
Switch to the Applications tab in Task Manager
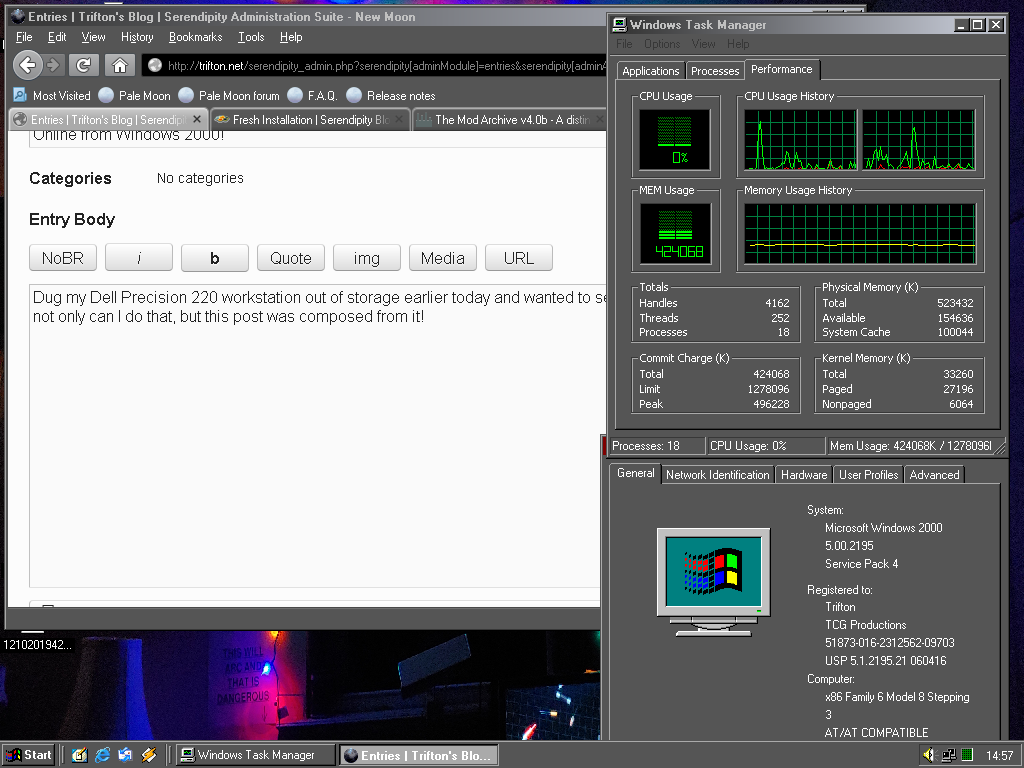pos(650,71)
